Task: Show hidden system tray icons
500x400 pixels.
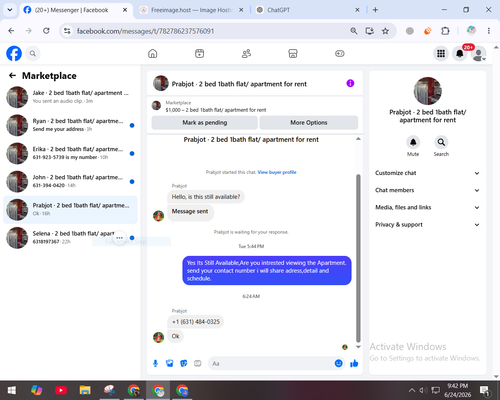Action: 412,390
